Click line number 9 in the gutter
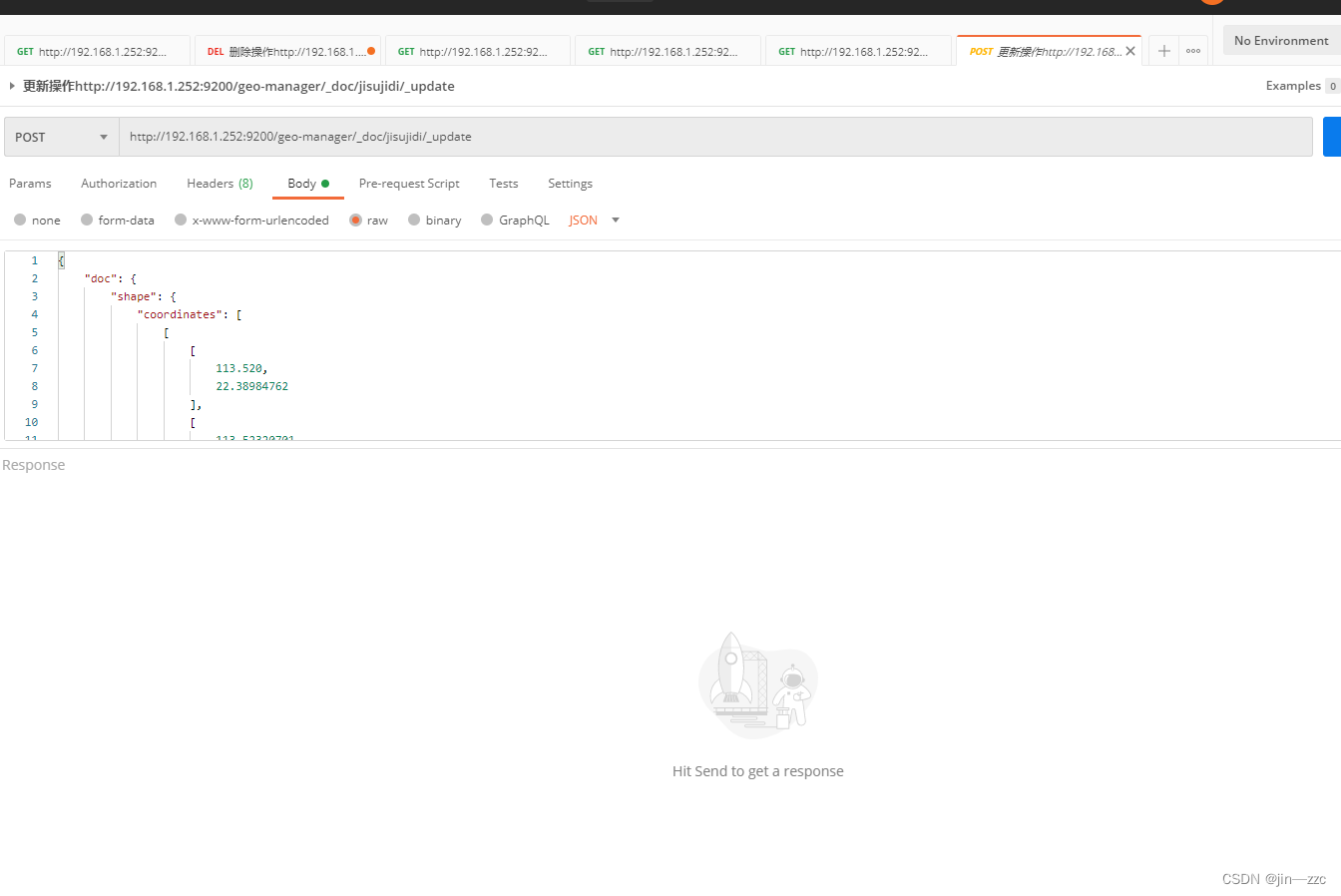The image size is (1341, 896). click(x=34, y=404)
